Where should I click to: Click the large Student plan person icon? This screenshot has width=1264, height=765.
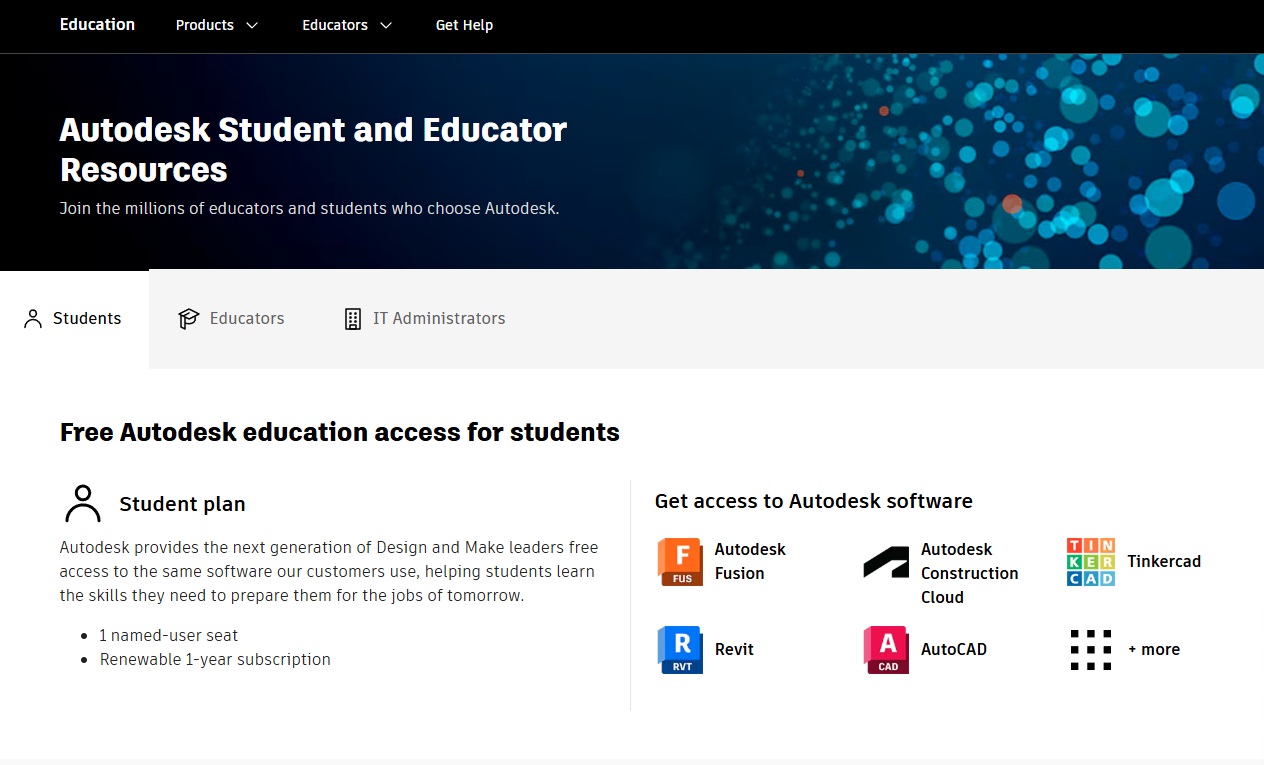[x=83, y=504]
